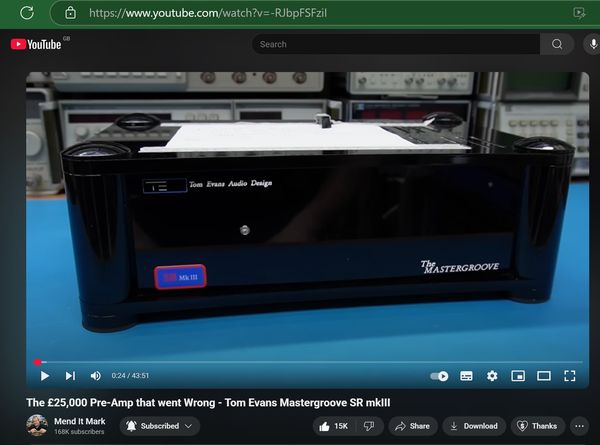Open the more actions three-dot menu

(x=579, y=426)
